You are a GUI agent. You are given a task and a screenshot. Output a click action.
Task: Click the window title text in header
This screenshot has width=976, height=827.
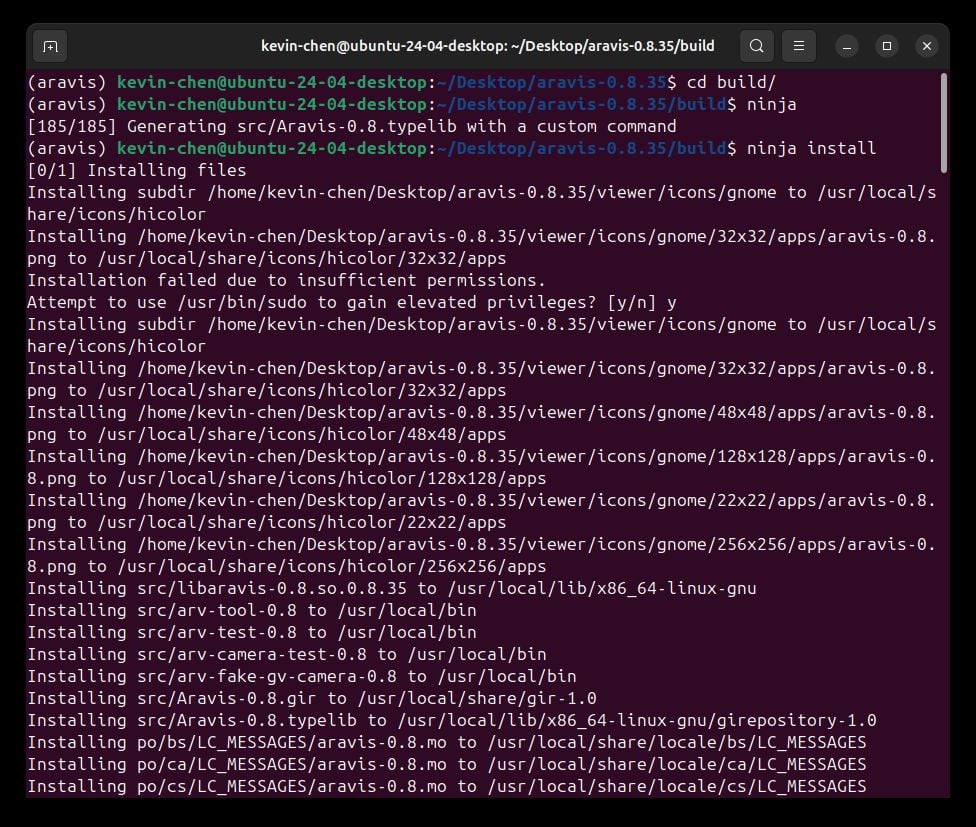[x=487, y=46]
